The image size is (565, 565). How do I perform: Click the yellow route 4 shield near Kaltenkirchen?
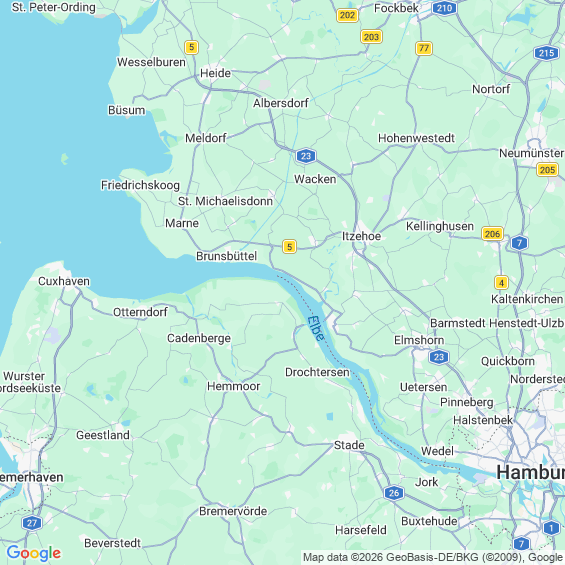point(501,282)
